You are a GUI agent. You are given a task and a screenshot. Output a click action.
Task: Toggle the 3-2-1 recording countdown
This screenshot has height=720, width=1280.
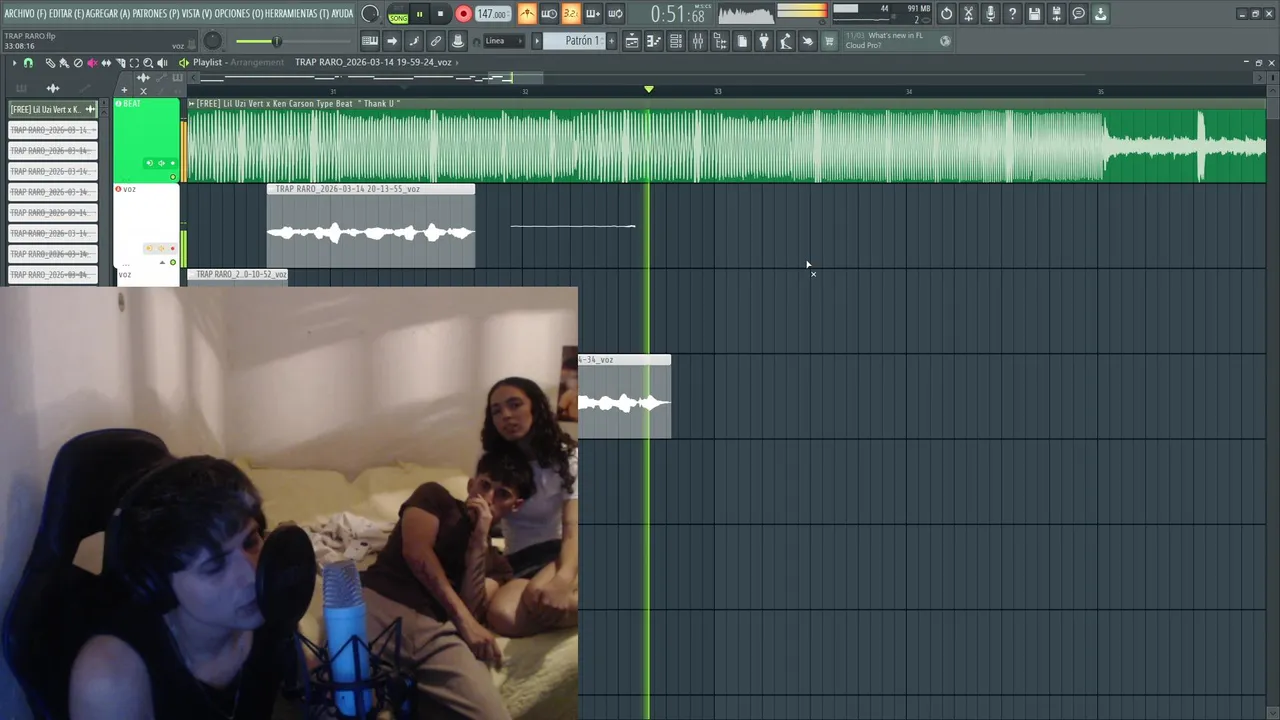pos(570,14)
